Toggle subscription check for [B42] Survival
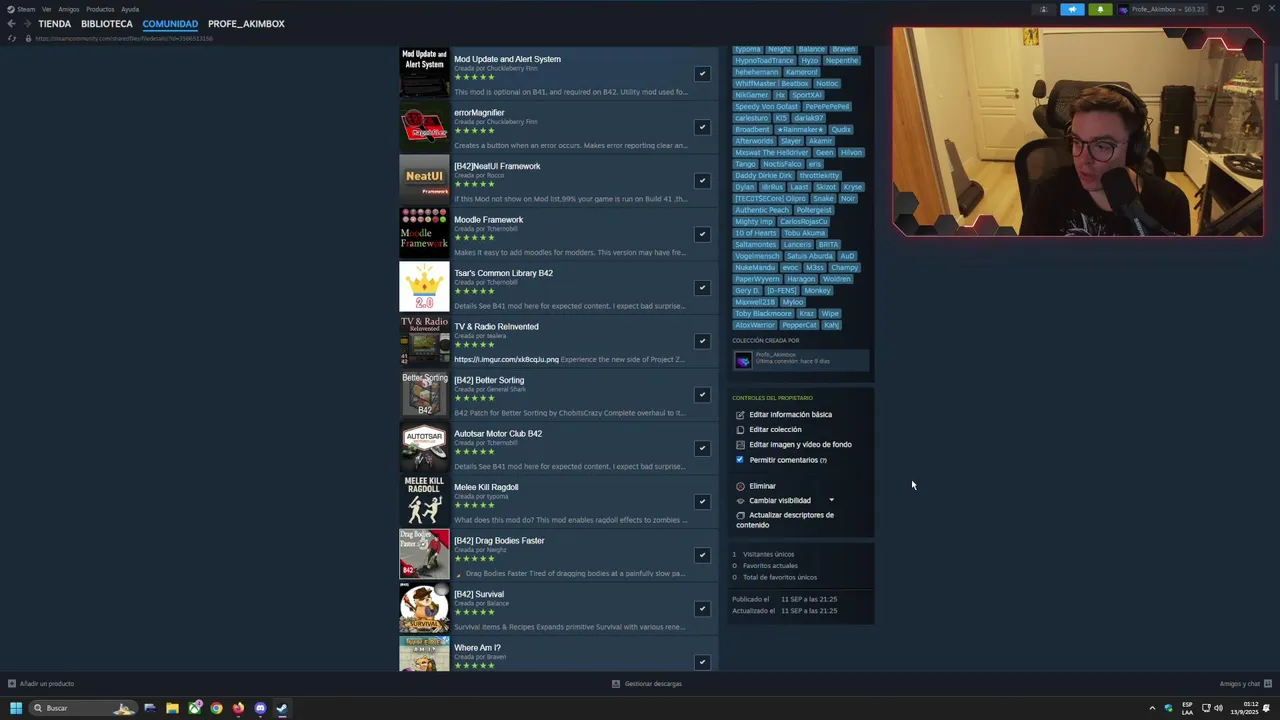The image size is (1280, 720). 702,608
